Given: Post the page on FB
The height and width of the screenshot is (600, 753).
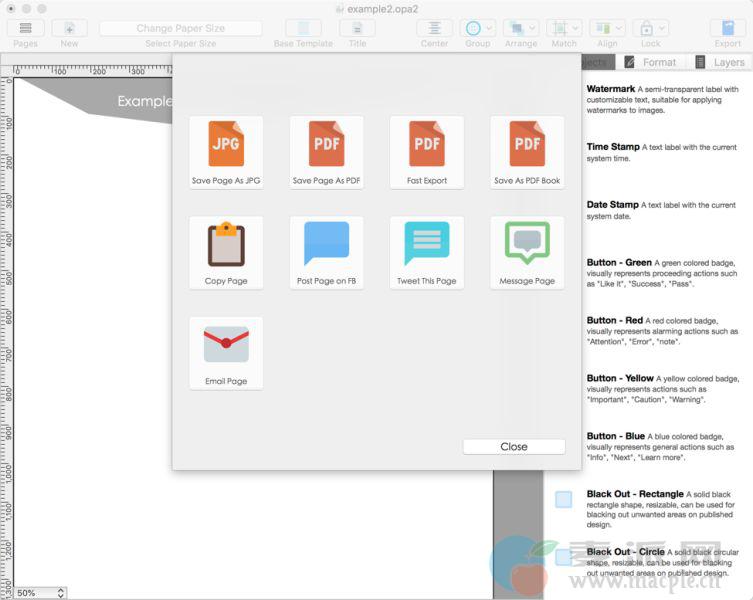Looking at the screenshot, I should [326, 244].
